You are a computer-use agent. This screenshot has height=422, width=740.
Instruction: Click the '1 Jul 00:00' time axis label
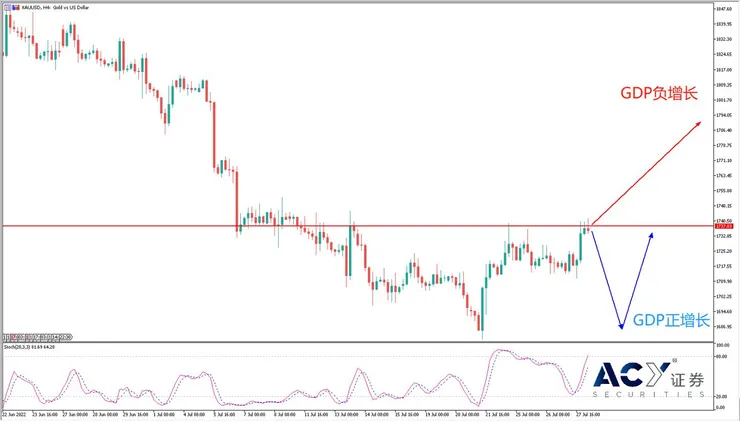[165, 414]
